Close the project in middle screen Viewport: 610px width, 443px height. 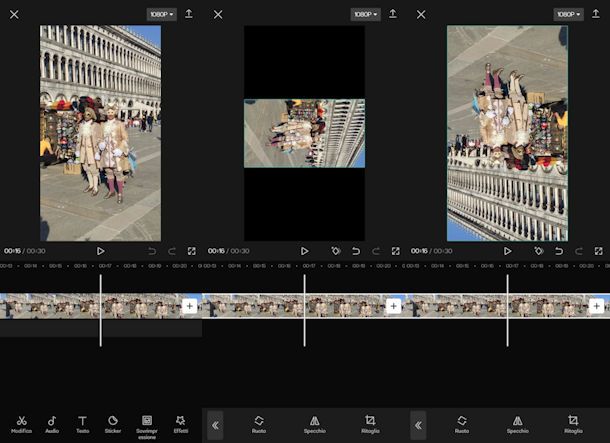point(218,14)
